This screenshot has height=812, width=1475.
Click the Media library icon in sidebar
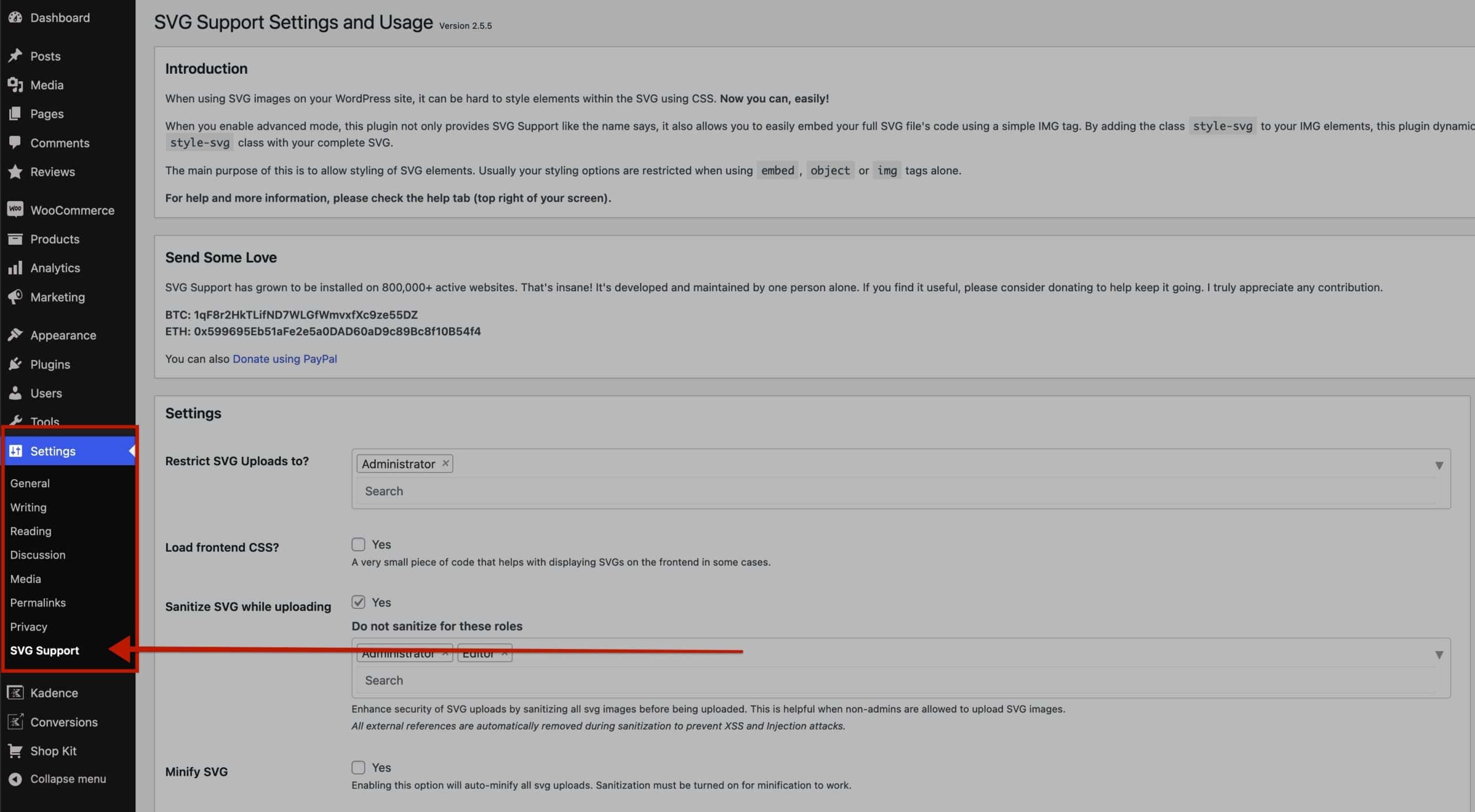click(x=16, y=85)
